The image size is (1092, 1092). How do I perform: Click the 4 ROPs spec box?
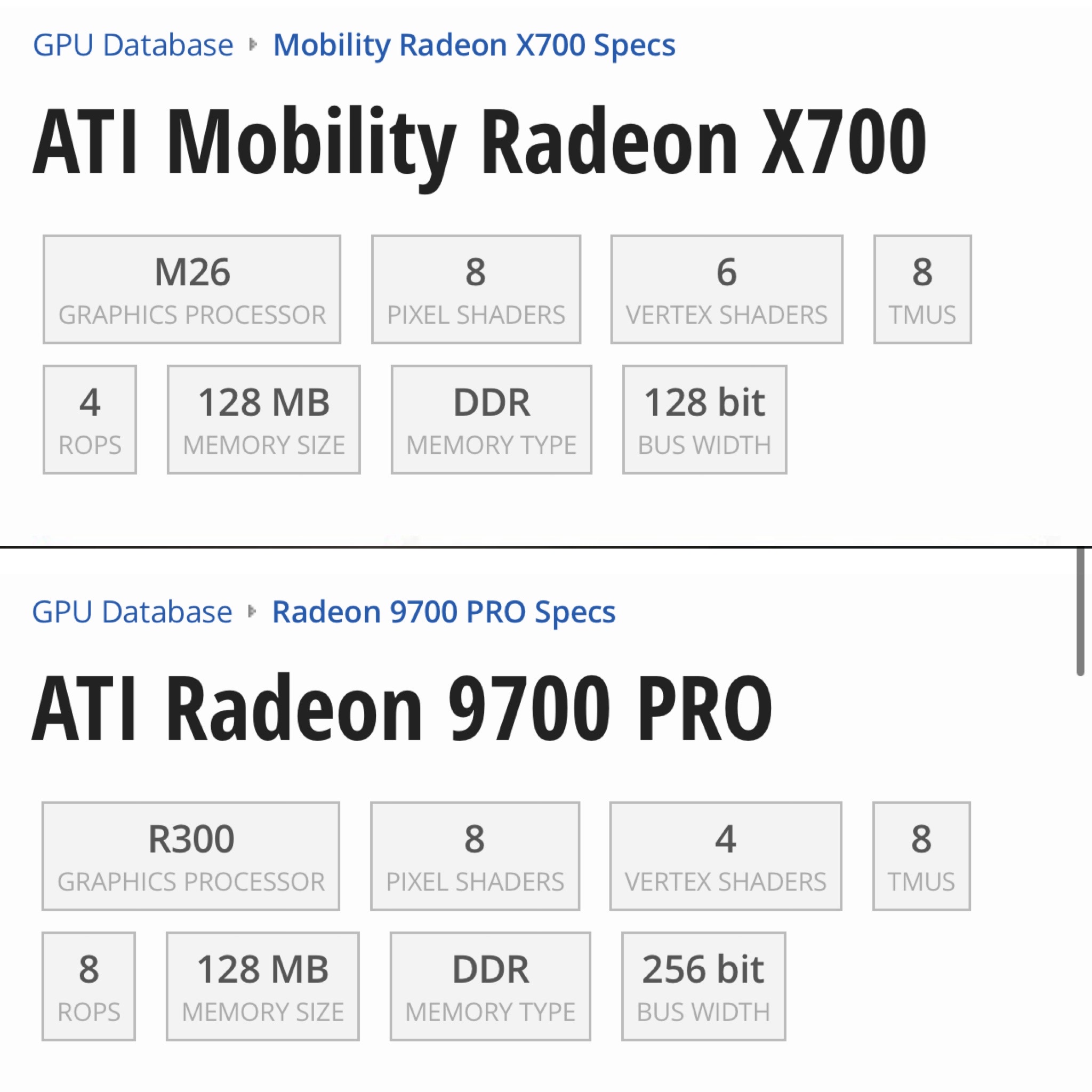coord(90,419)
